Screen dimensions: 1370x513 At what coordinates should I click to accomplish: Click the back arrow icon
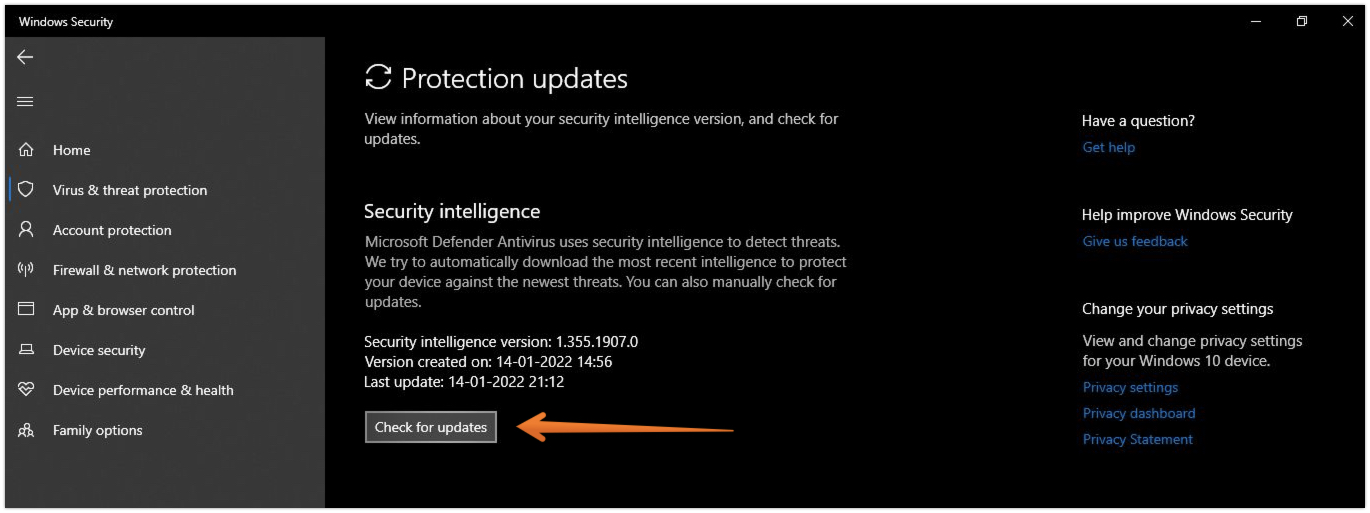point(25,58)
